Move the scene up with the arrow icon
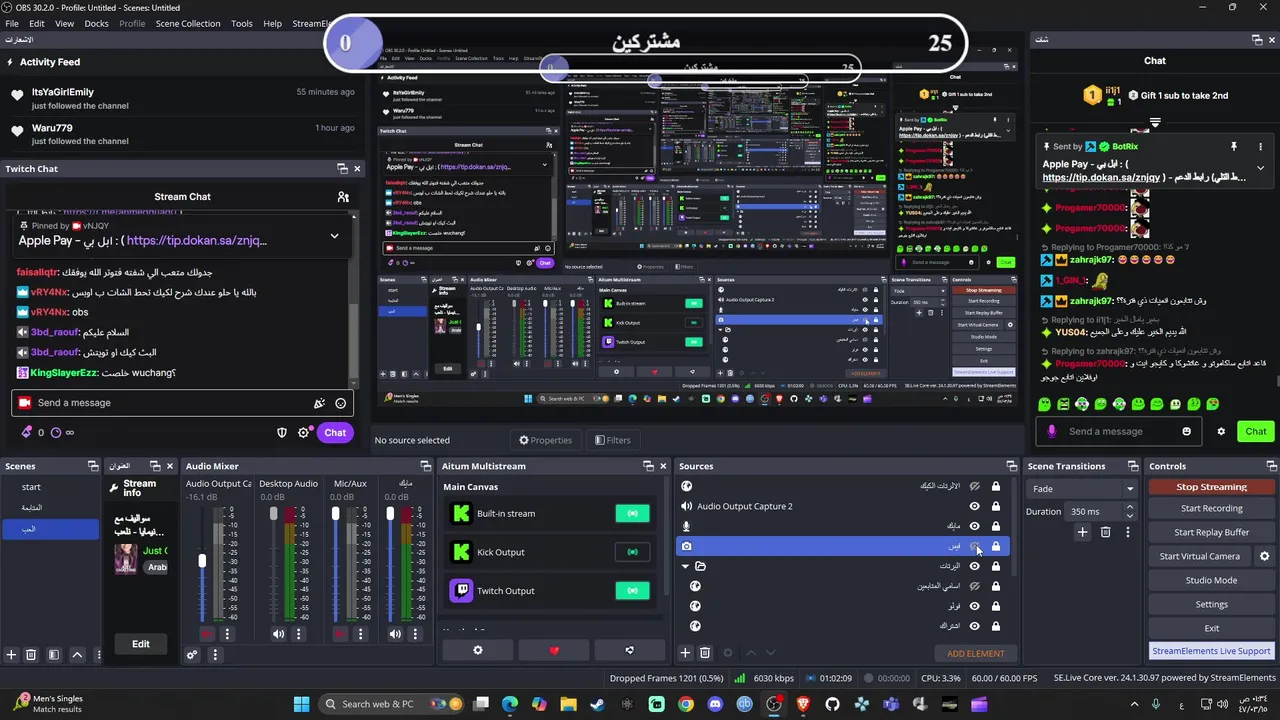Viewport: 1280px width, 720px height. pyautogui.click(x=77, y=655)
